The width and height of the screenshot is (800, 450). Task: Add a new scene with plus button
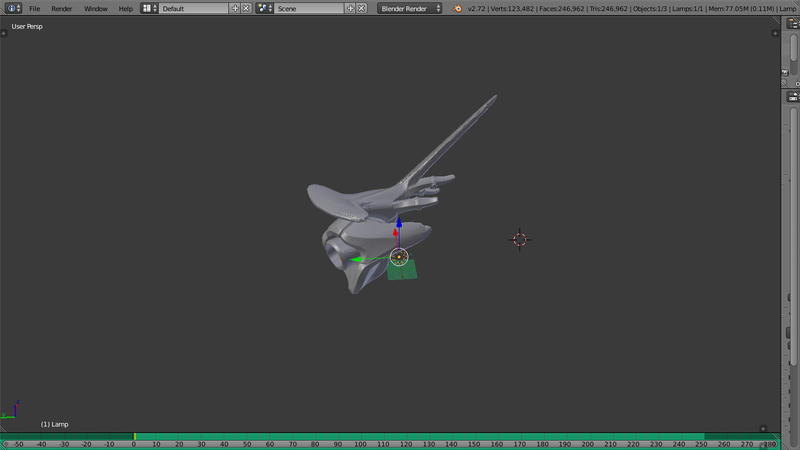click(x=350, y=8)
